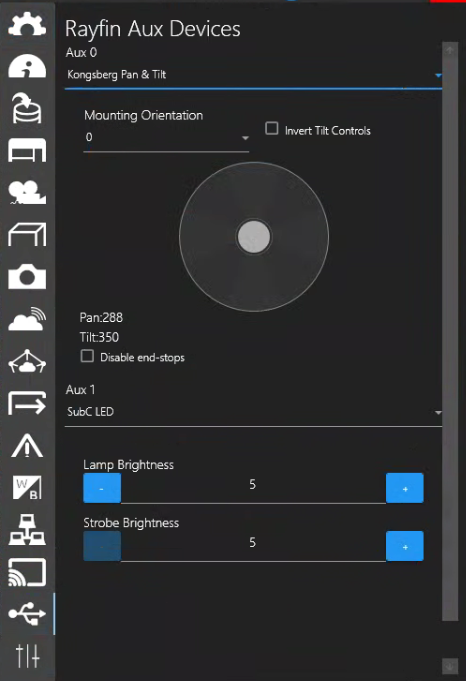Expand the Aux 1 SubC LED dropdown

point(253,412)
